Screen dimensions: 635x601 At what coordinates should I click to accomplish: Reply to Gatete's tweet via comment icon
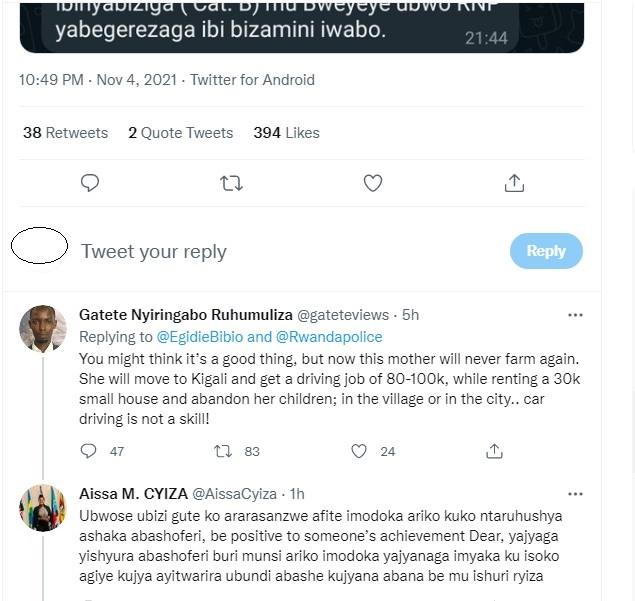pos(88,451)
